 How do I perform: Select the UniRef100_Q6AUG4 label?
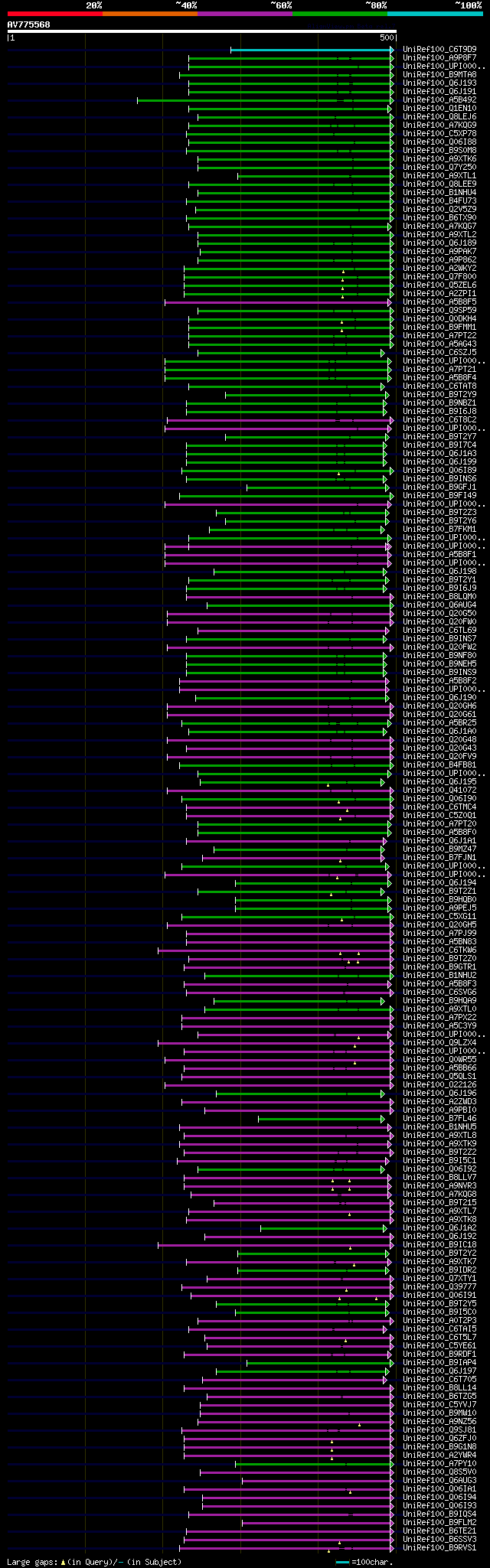tap(439, 605)
